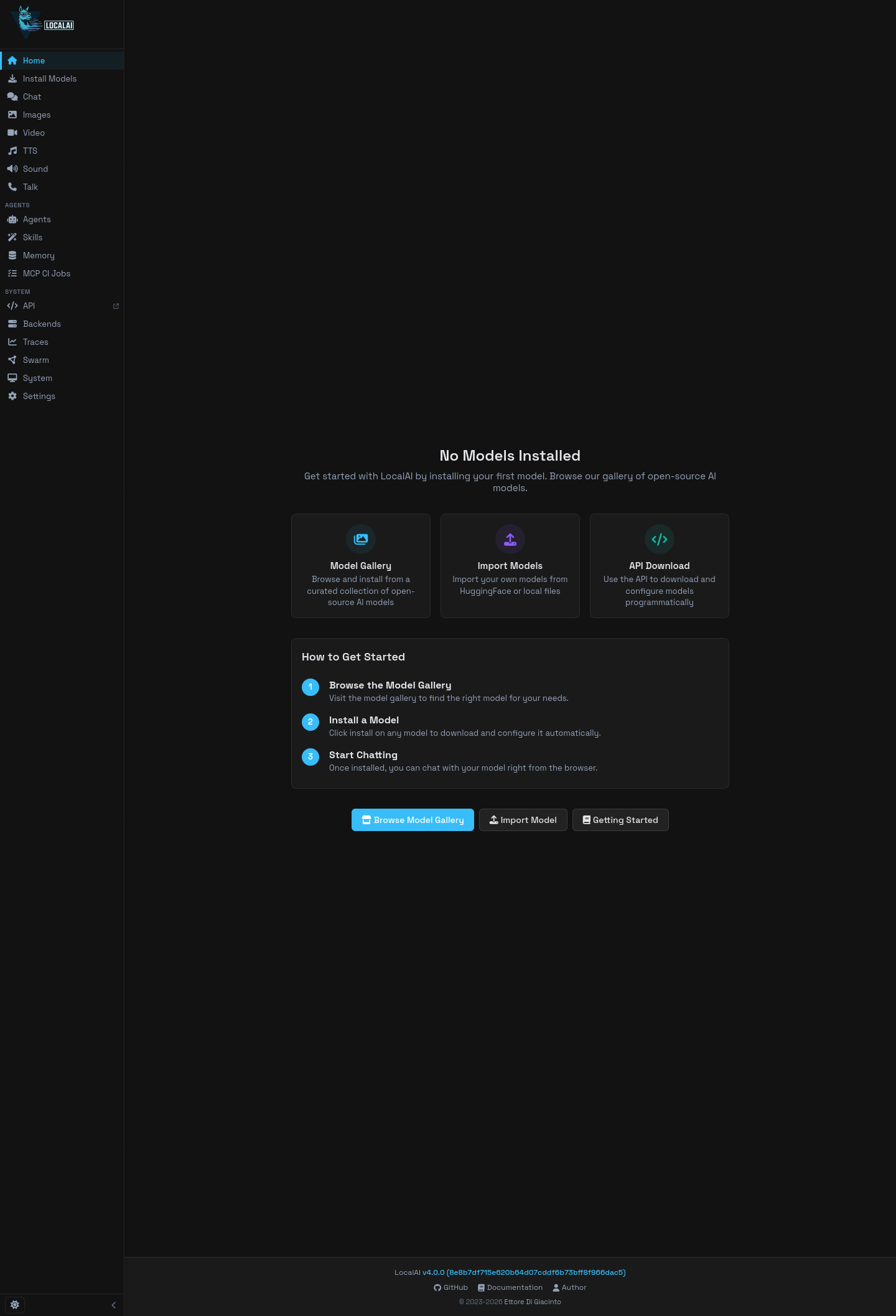This screenshot has width=896, height=1316.
Task: Open Settings in the sidebar
Action: 62,396
